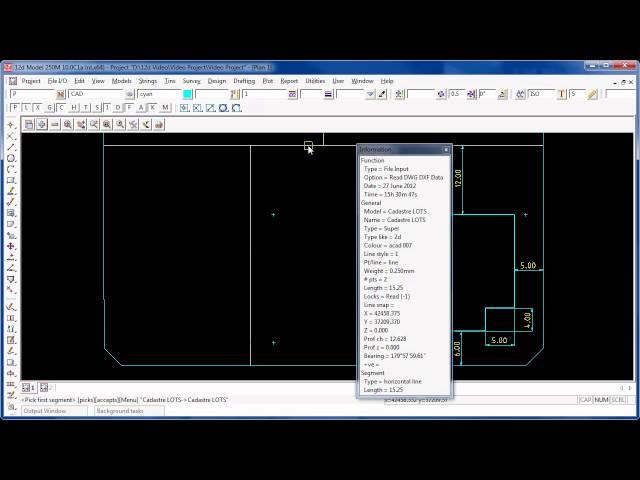The height and width of the screenshot is (480, 640).
Task: Click the cyan colour name field
Action: (159, 94)
